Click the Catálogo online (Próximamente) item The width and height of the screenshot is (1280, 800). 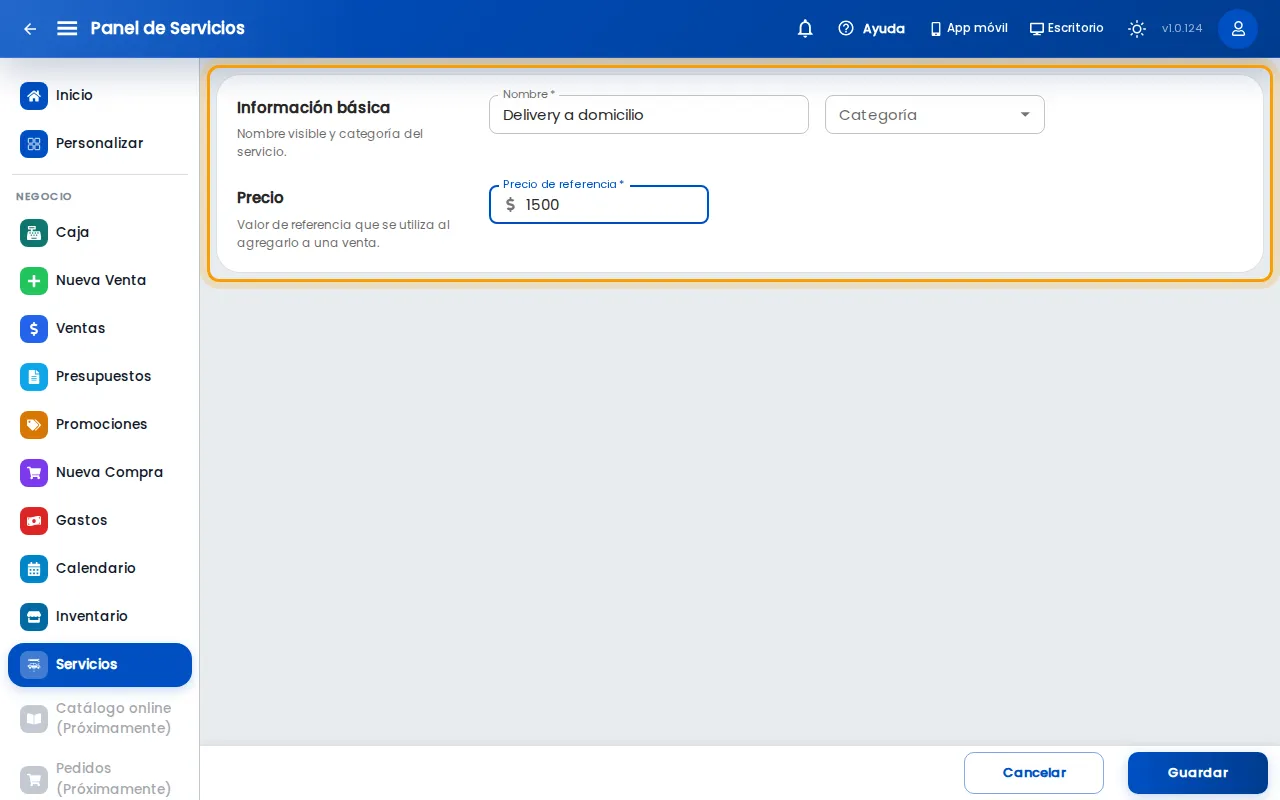(100, 718)
